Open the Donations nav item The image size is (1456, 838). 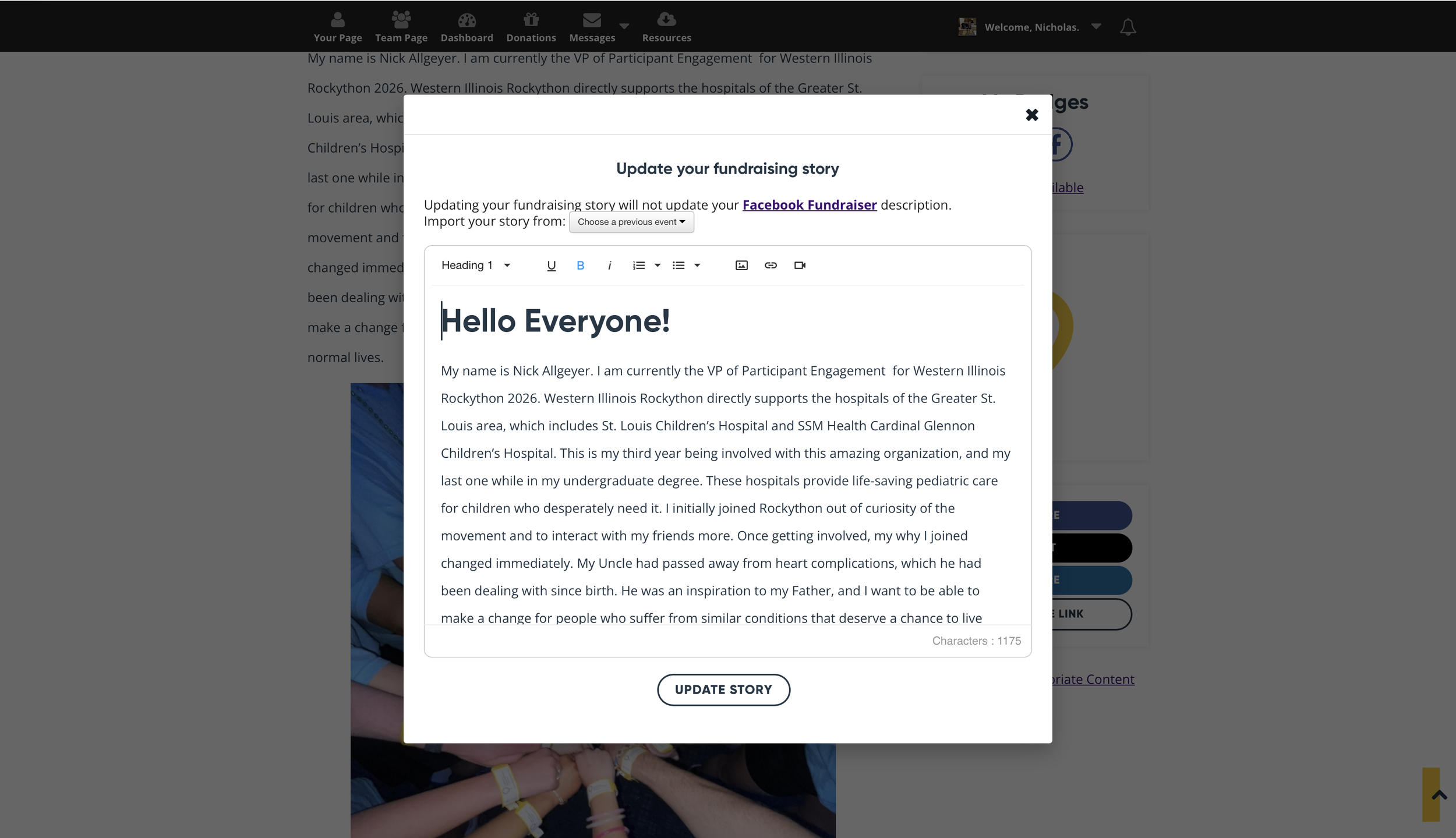531,27
